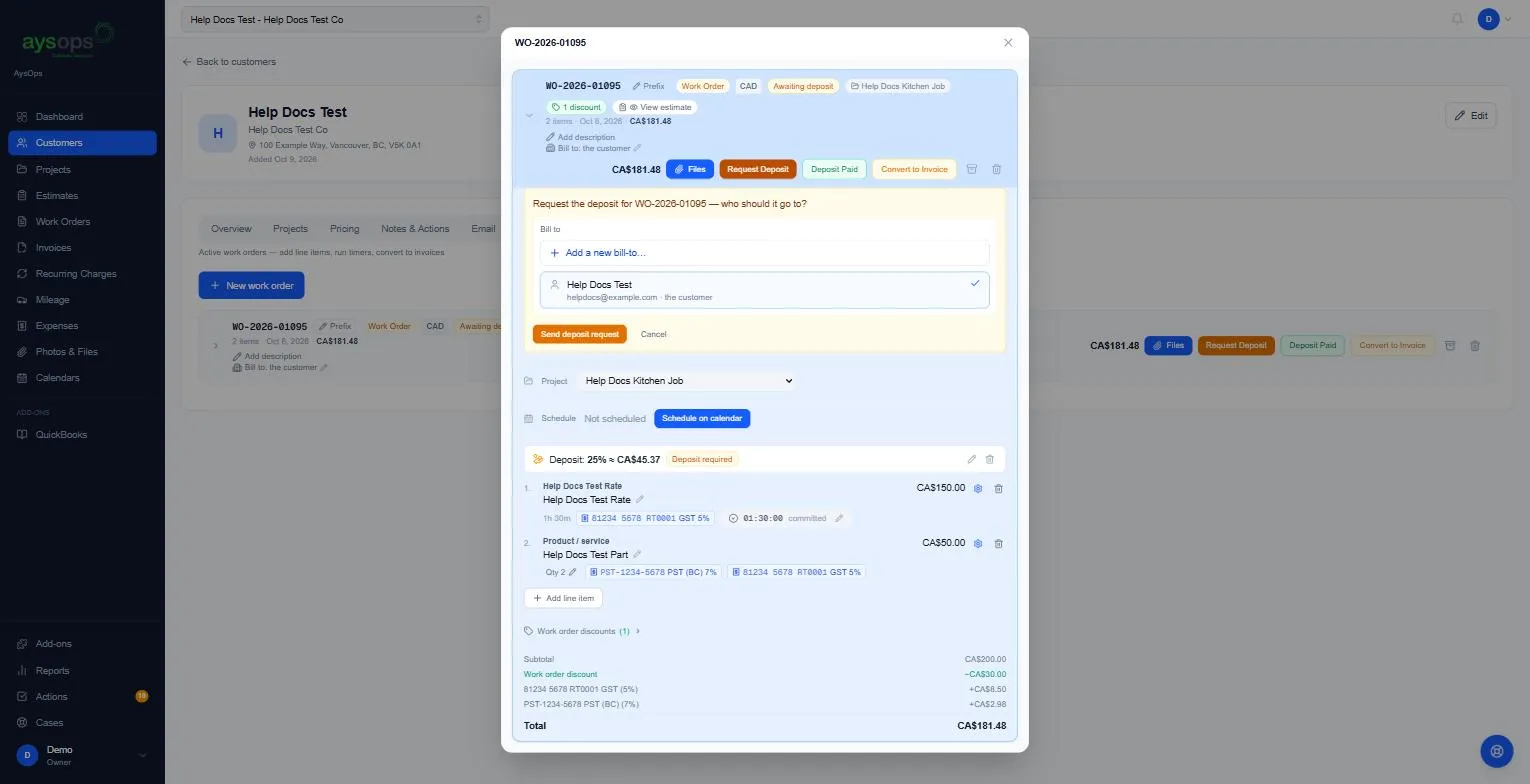Open settings gear for the CA$50.00 line item

(978, 544)
